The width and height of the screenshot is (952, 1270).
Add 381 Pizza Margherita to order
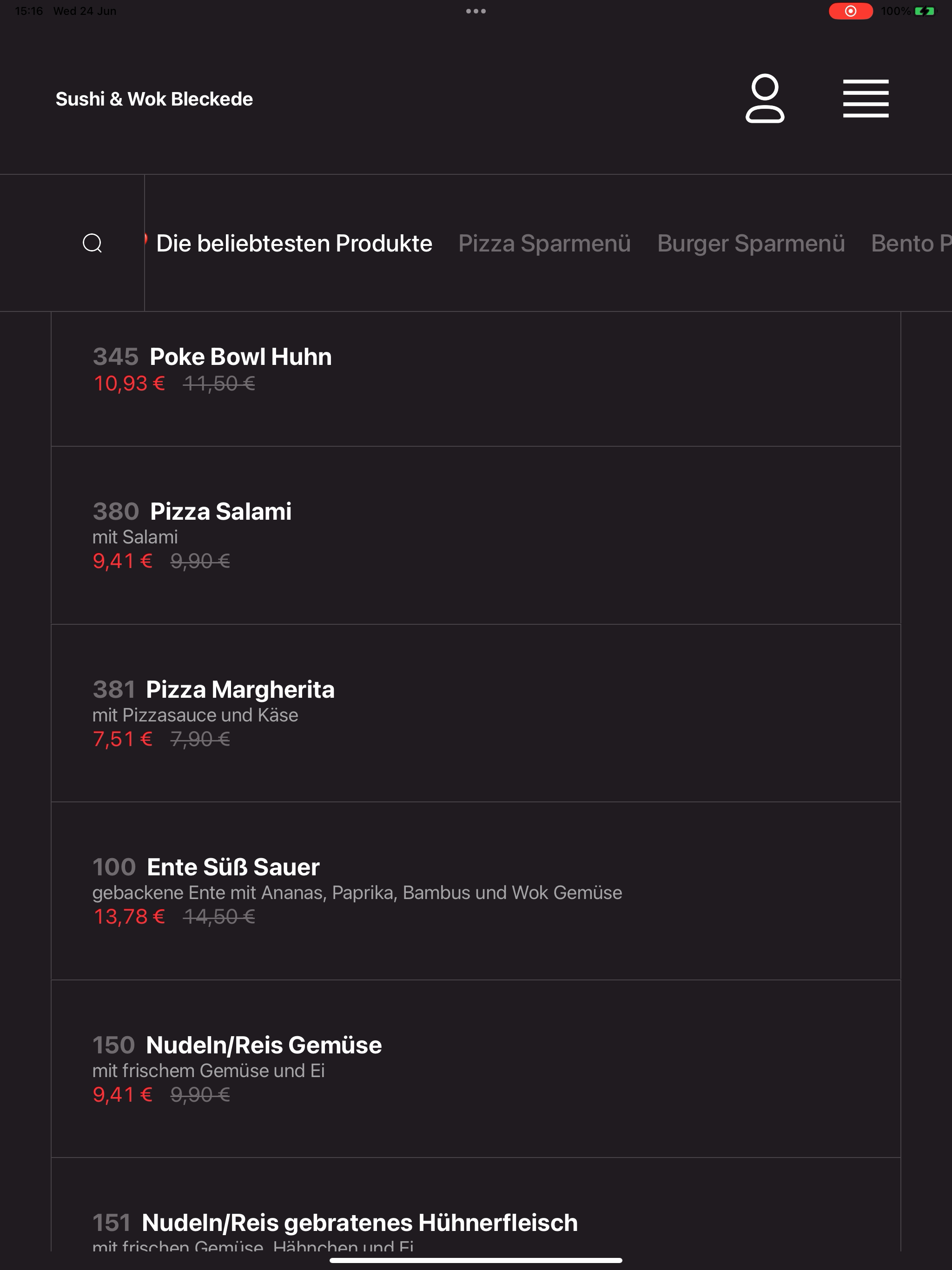click(x=476, y=713)
